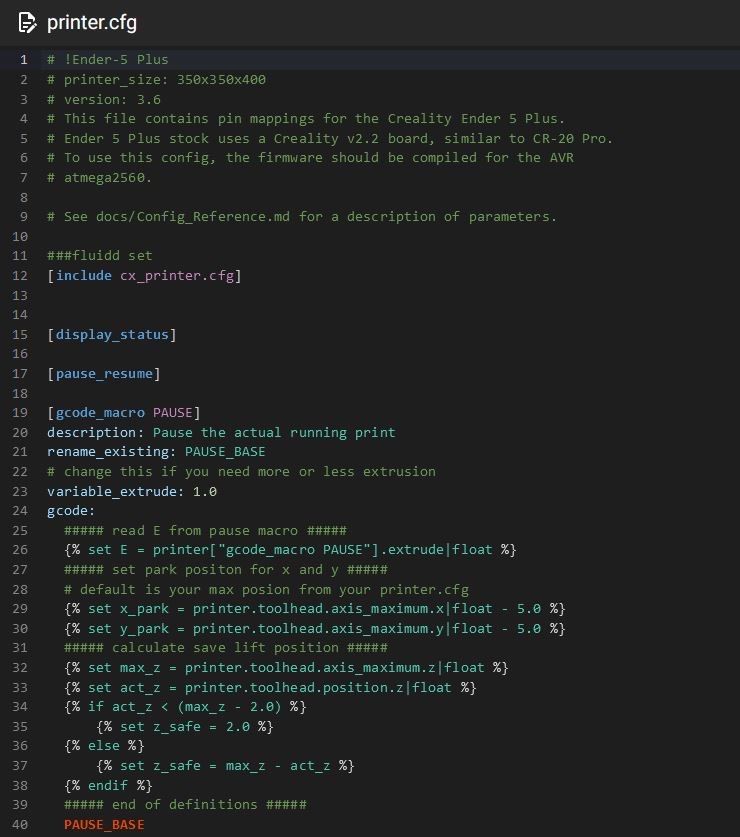Click the 'calculate save lift position' comment
Screen dimensions: 740x837
pos(226,648)
